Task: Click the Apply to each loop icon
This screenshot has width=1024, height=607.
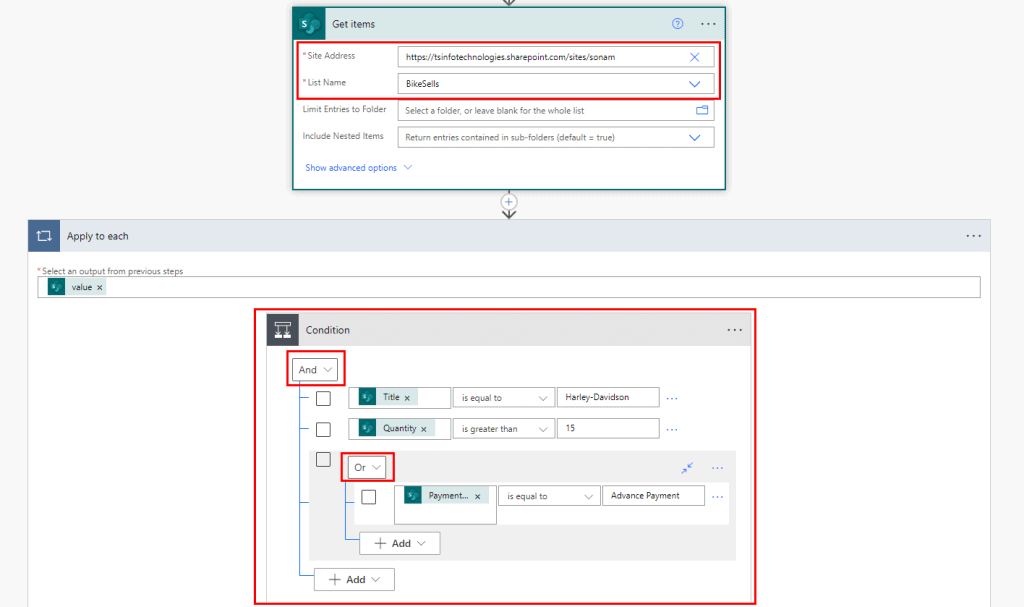Action: (x=44, y=236)
